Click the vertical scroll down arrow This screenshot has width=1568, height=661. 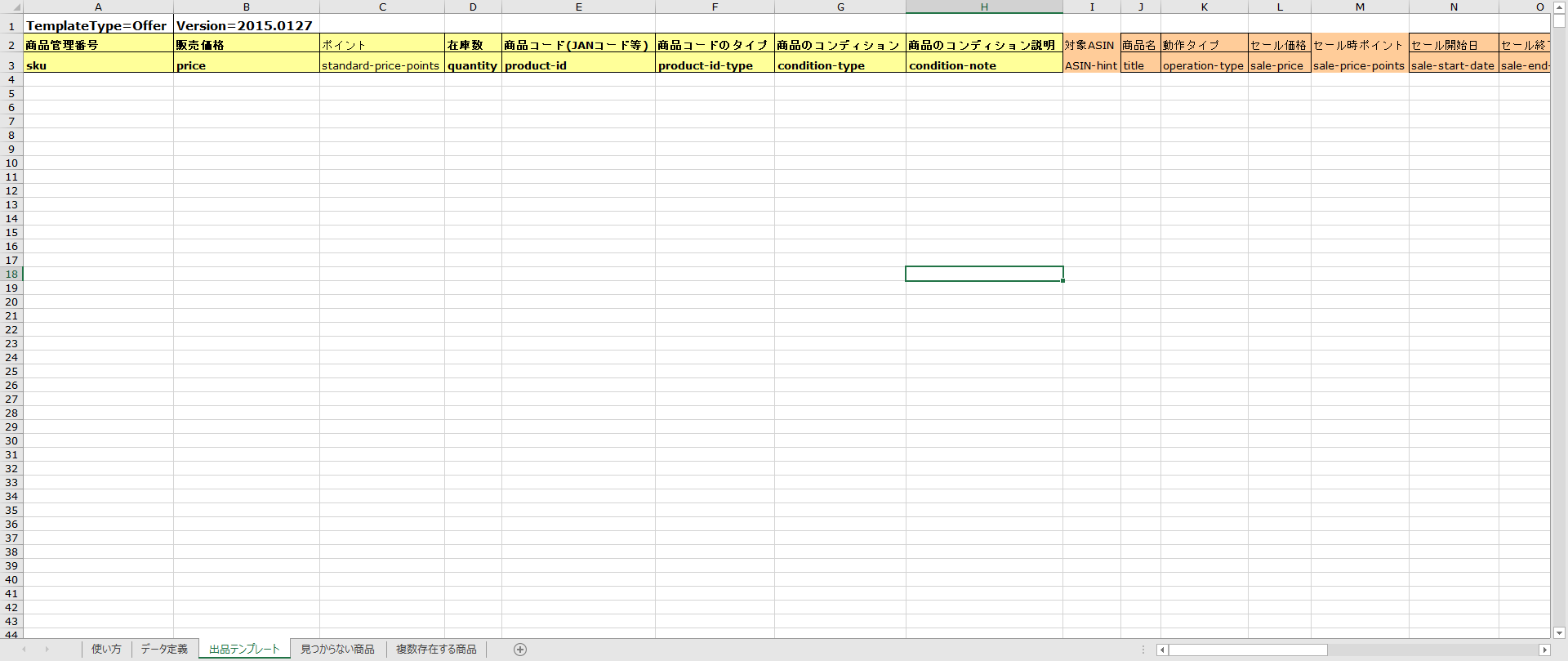pos(1559,632)
